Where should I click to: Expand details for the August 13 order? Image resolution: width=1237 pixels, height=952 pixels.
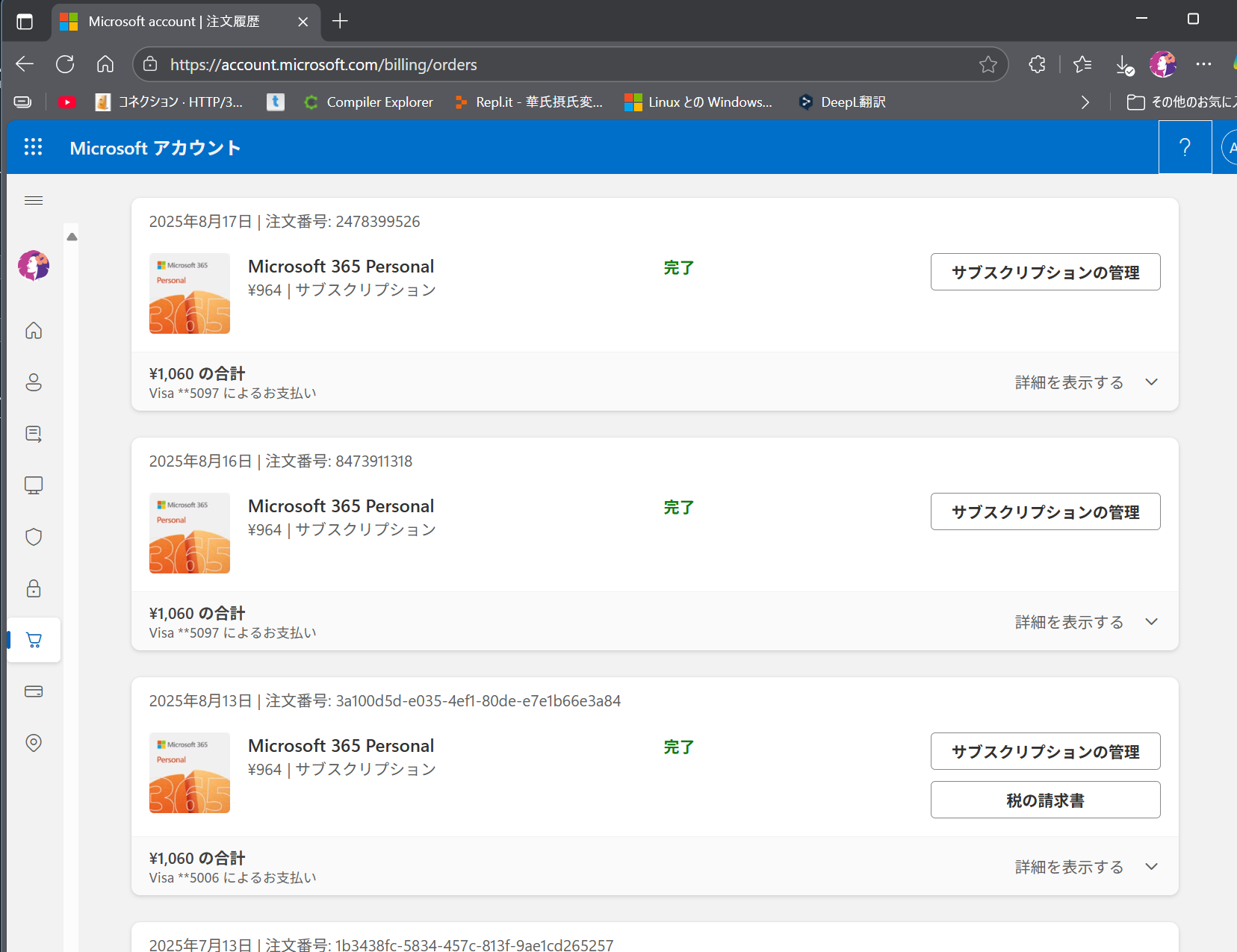coord(1086,867)
